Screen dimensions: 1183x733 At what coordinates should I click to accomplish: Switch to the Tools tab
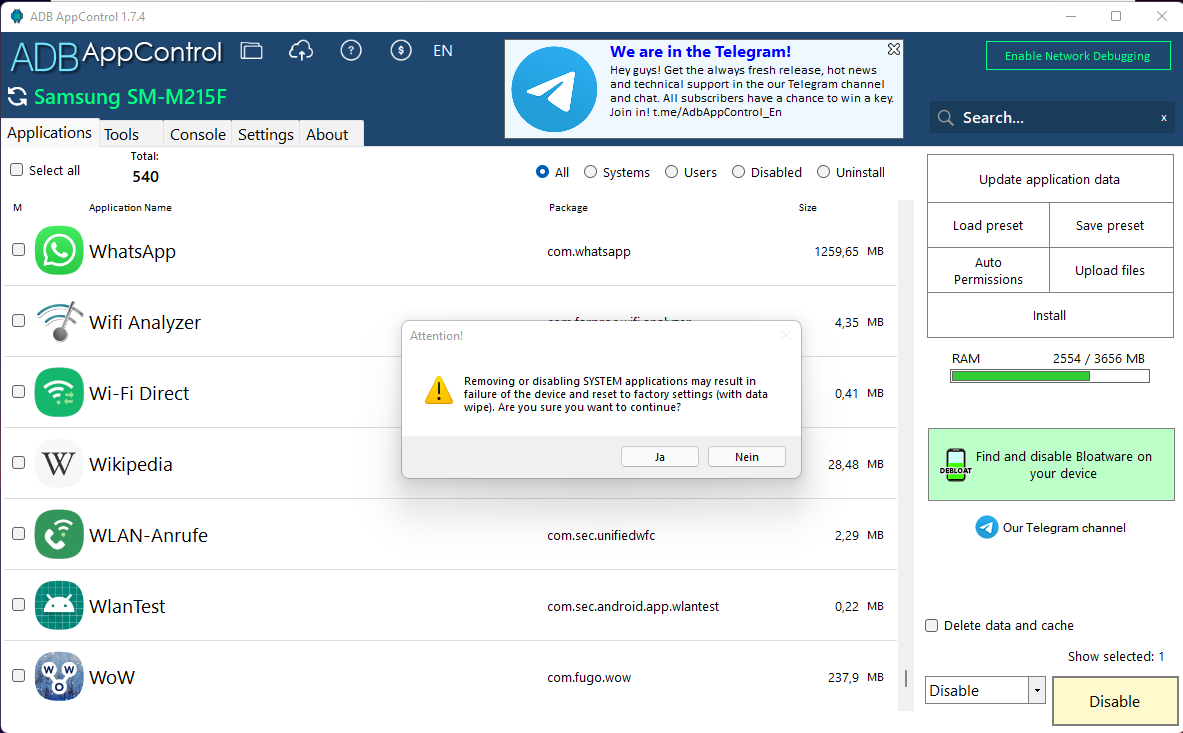click(131, 134)
